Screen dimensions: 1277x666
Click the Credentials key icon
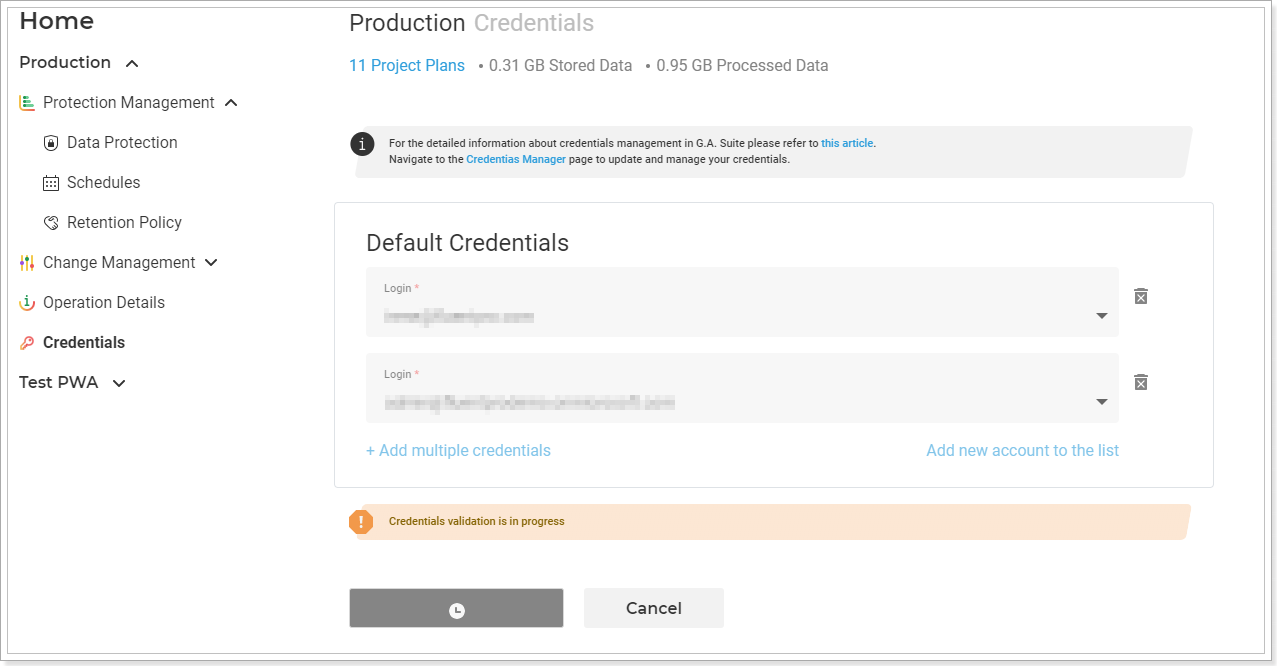click(27, 343)
